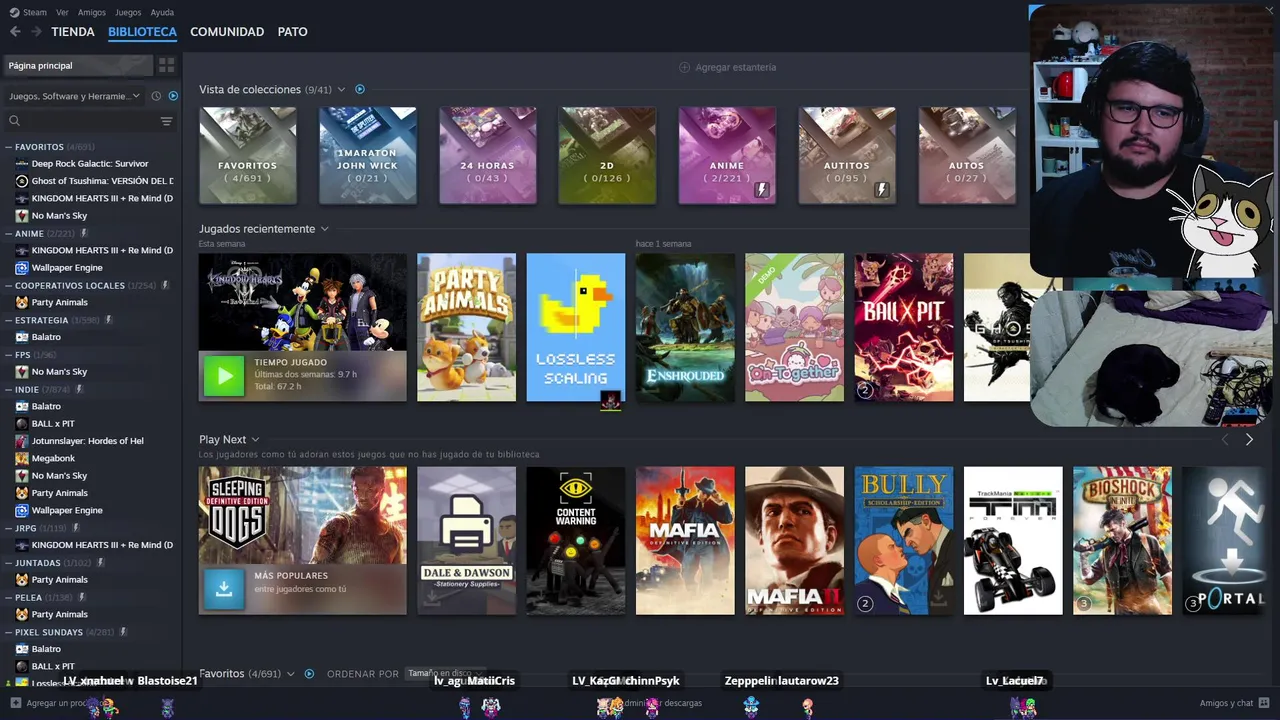Open the PATO profile tab

pyautogui.click(x=292, y=32)
